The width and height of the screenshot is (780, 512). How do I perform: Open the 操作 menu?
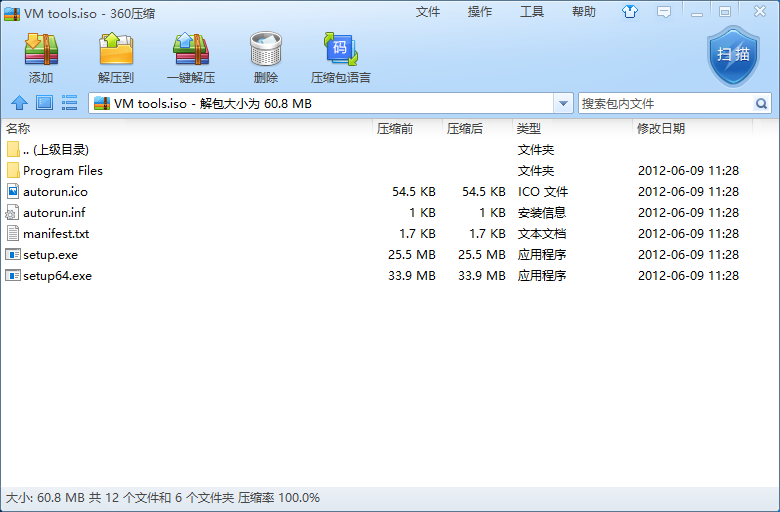pos(480,12)
